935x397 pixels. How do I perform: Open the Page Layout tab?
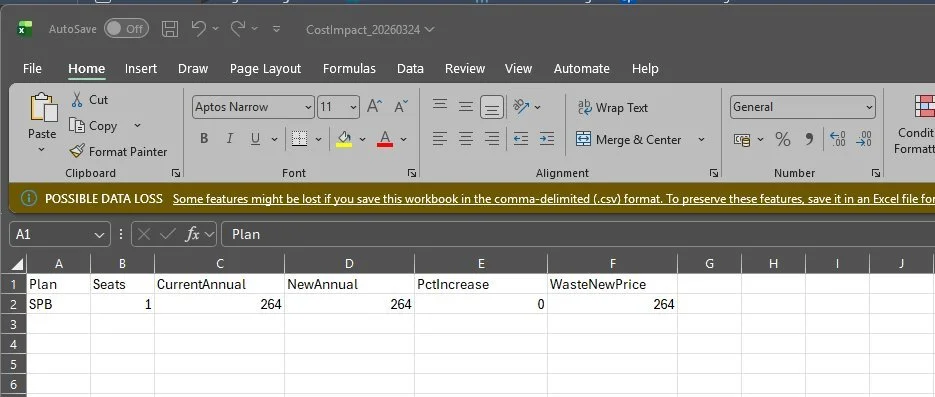[265, 69]
